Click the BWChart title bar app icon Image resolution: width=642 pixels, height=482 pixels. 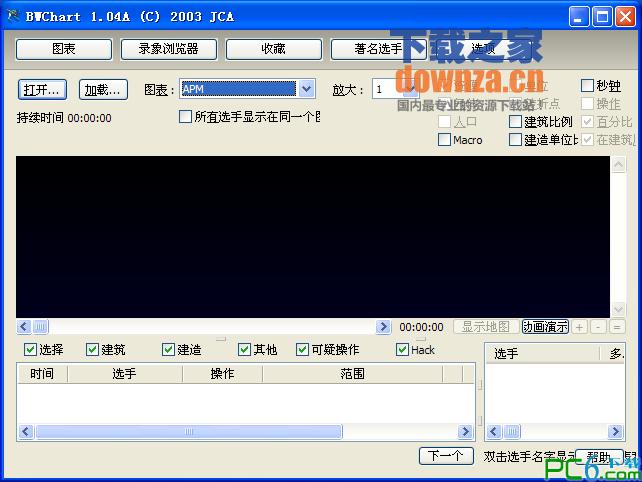(x=13, y=16)
